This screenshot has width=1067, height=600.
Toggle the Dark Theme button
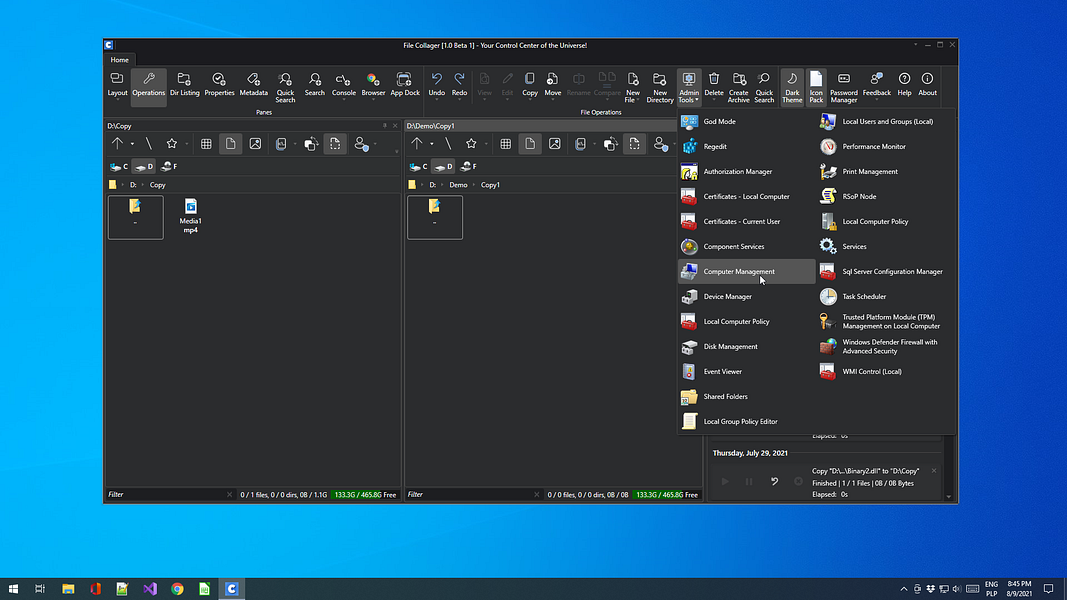tap(792, 86)
